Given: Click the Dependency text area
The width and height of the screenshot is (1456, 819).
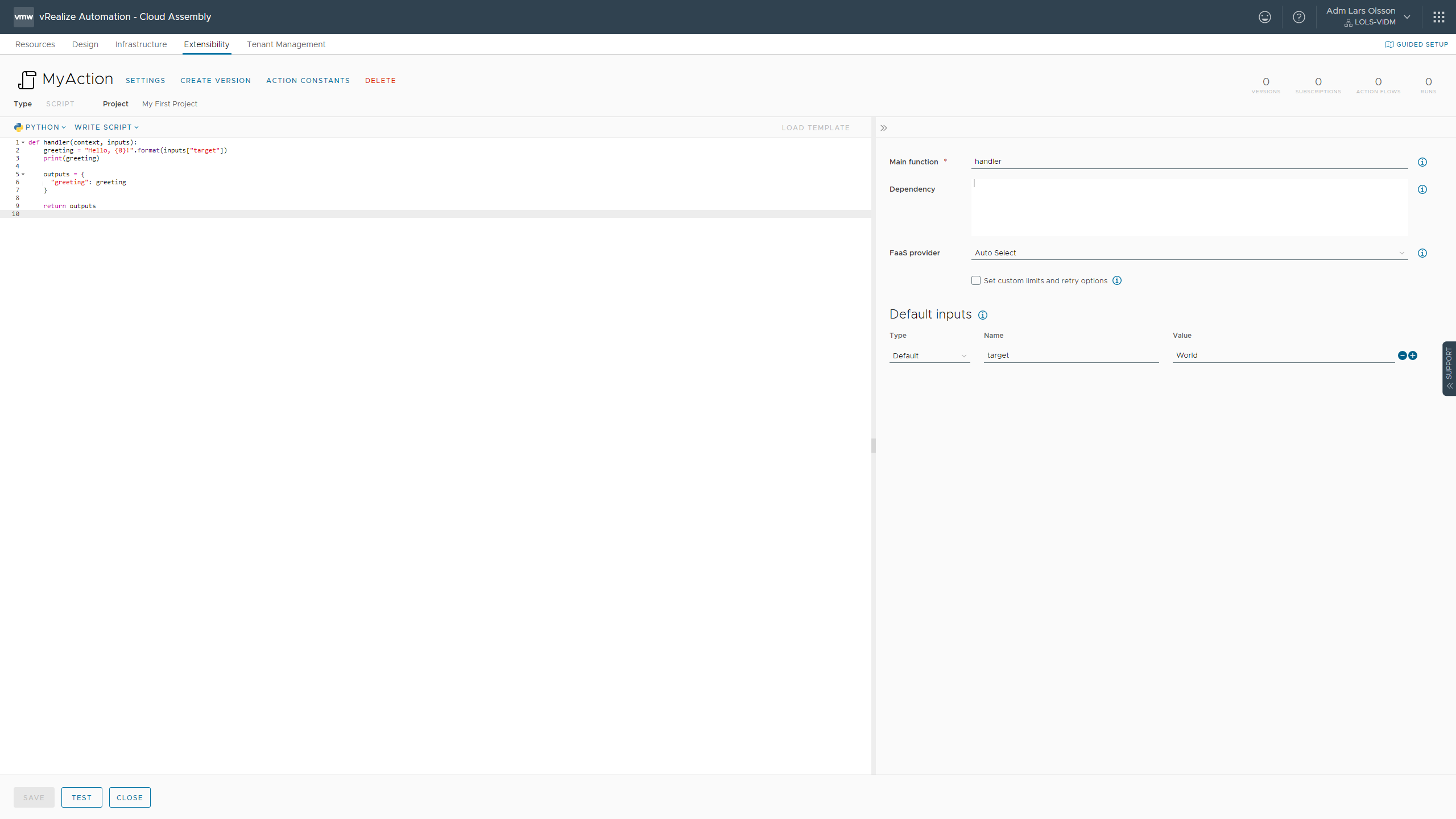Looking at the screenshot, I should click(x=1189, y=208).
